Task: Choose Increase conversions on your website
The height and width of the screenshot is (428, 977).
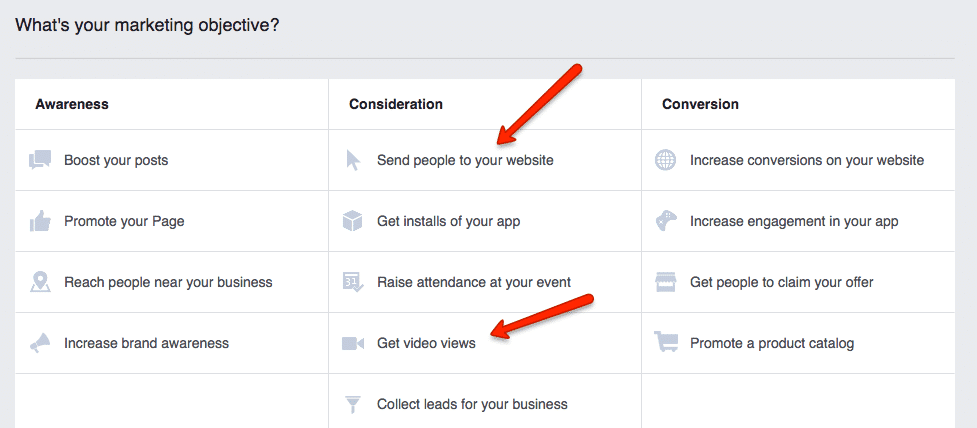Action: pyautogui.click(x=806, y=160)
